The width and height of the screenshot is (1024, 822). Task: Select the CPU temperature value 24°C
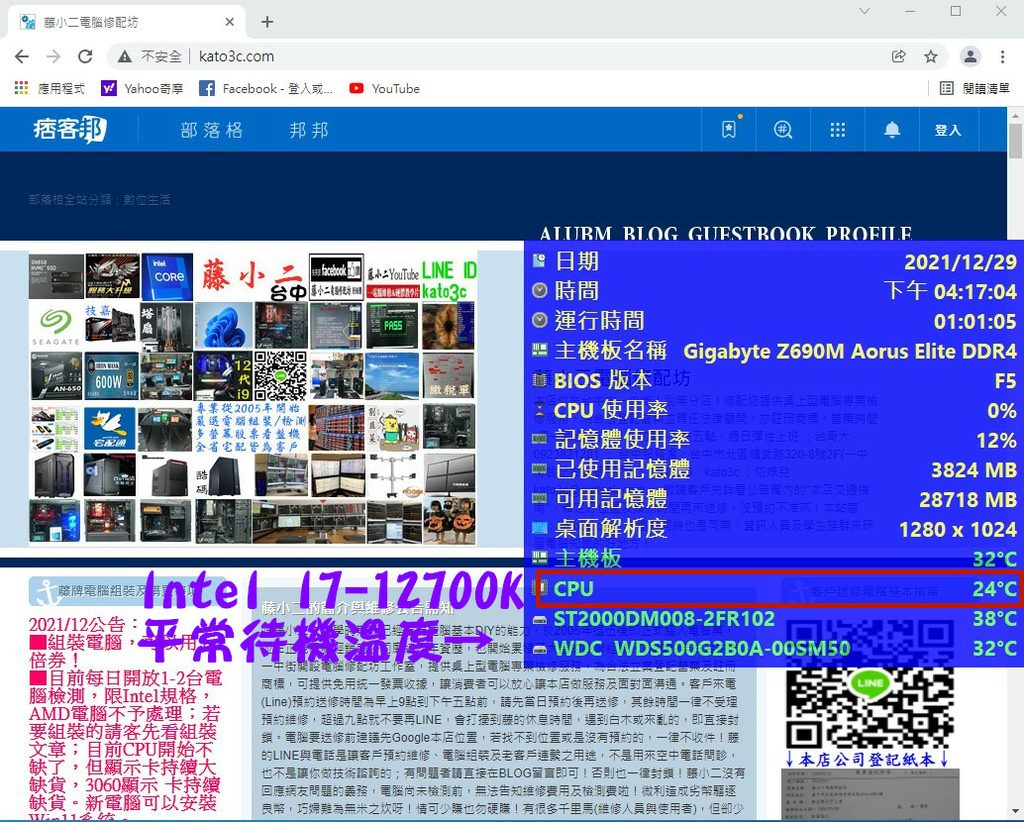(995, 589)
